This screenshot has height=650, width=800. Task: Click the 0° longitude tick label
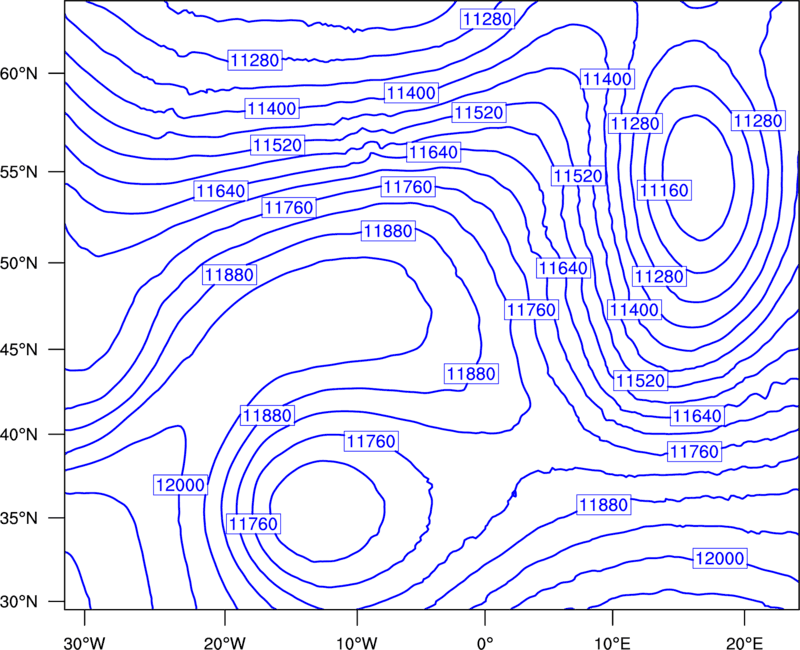click(485, 642)
